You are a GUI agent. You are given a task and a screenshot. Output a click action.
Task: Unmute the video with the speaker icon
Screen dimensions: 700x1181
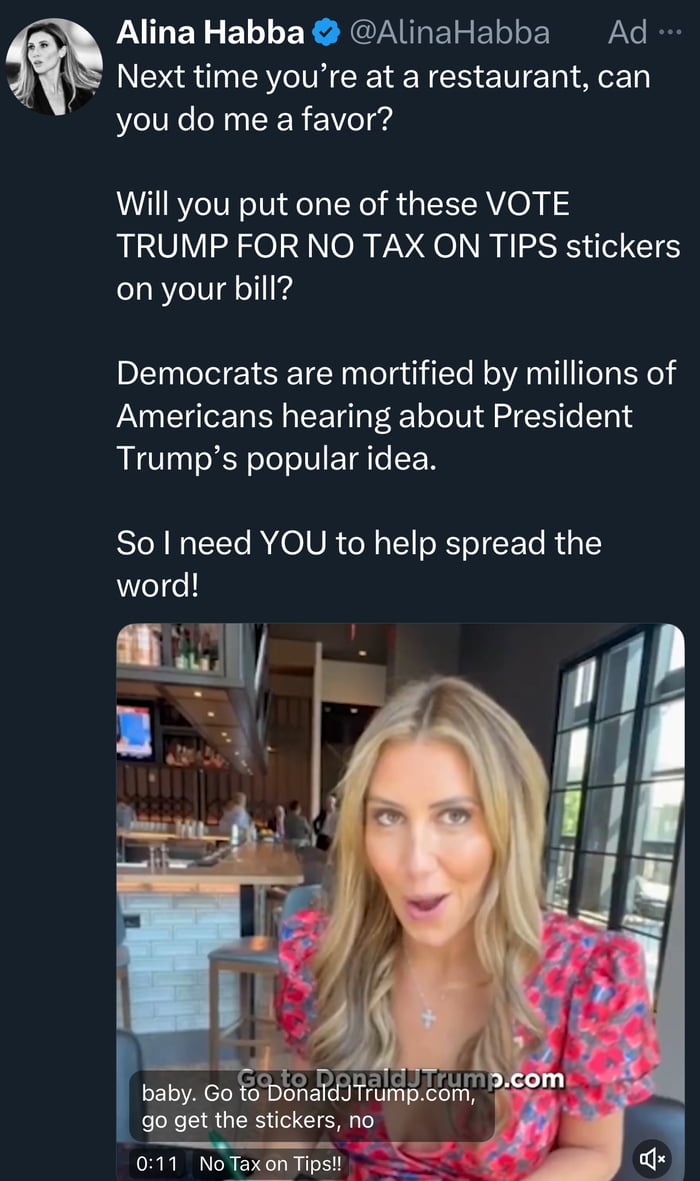pyautogui.click(x=653, y=1159)
